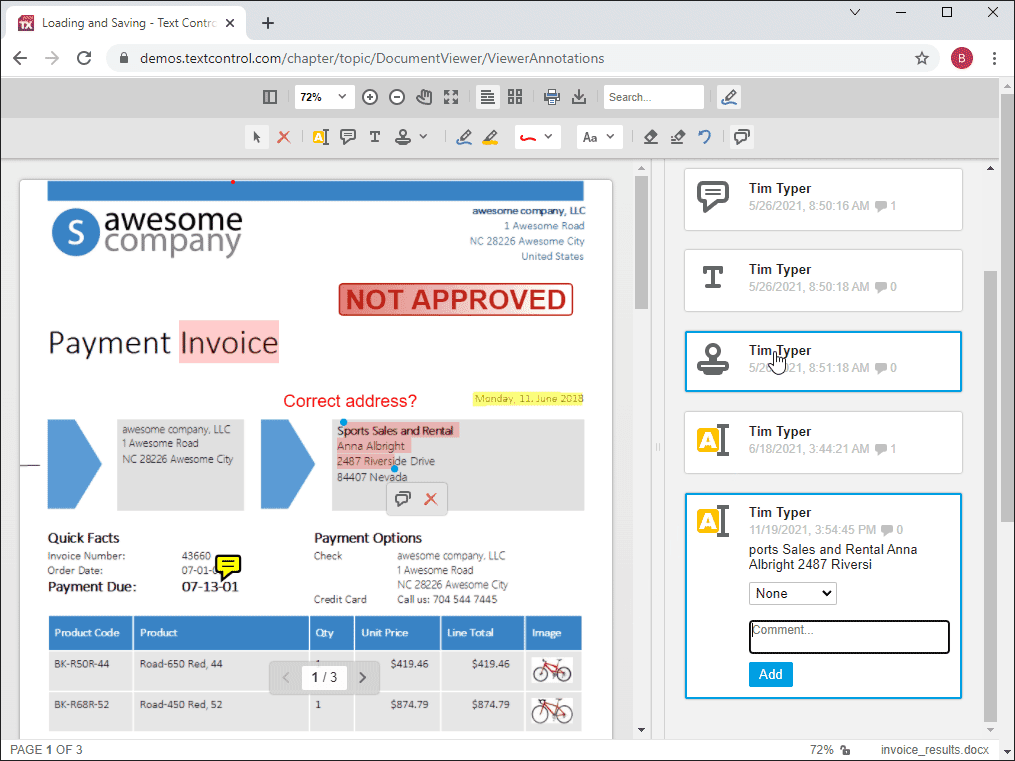Go to previous page arrow

click(x=286, y=678)
